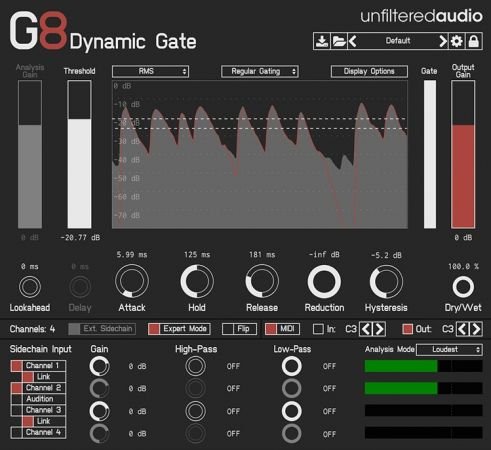Click the Release knob
This screenshot has width=491, height=450.
(x=262, y=281)
